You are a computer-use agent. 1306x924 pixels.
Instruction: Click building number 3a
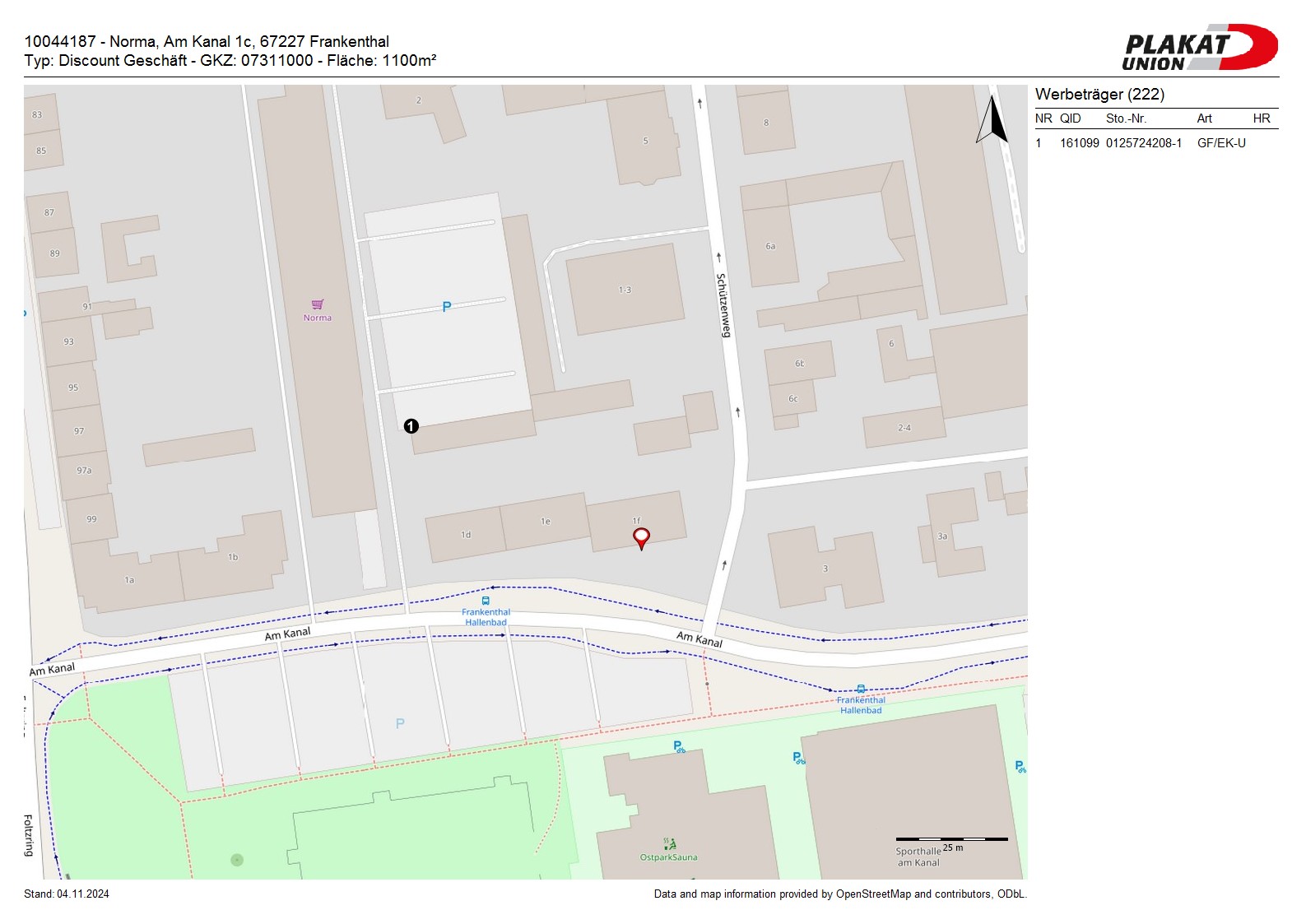coord(942,536)
